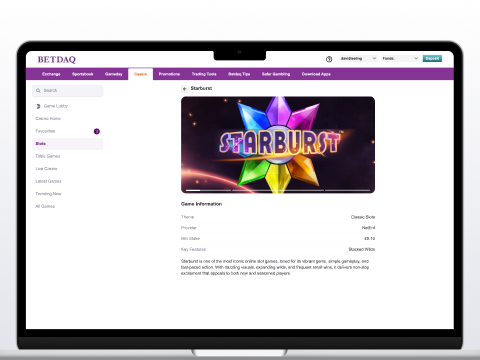Click the Game Lobby logo icon

(x=38, y=106)
